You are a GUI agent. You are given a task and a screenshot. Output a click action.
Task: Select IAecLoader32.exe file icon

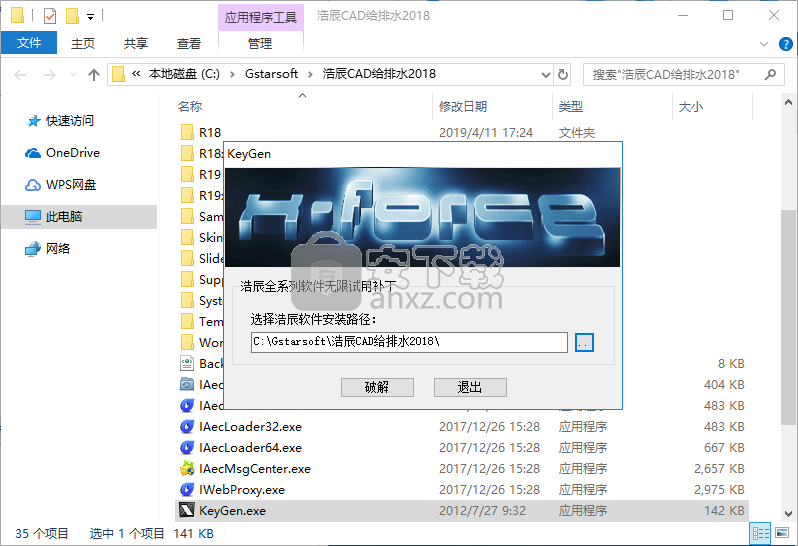pyautogui.click(x=187, y=426)
